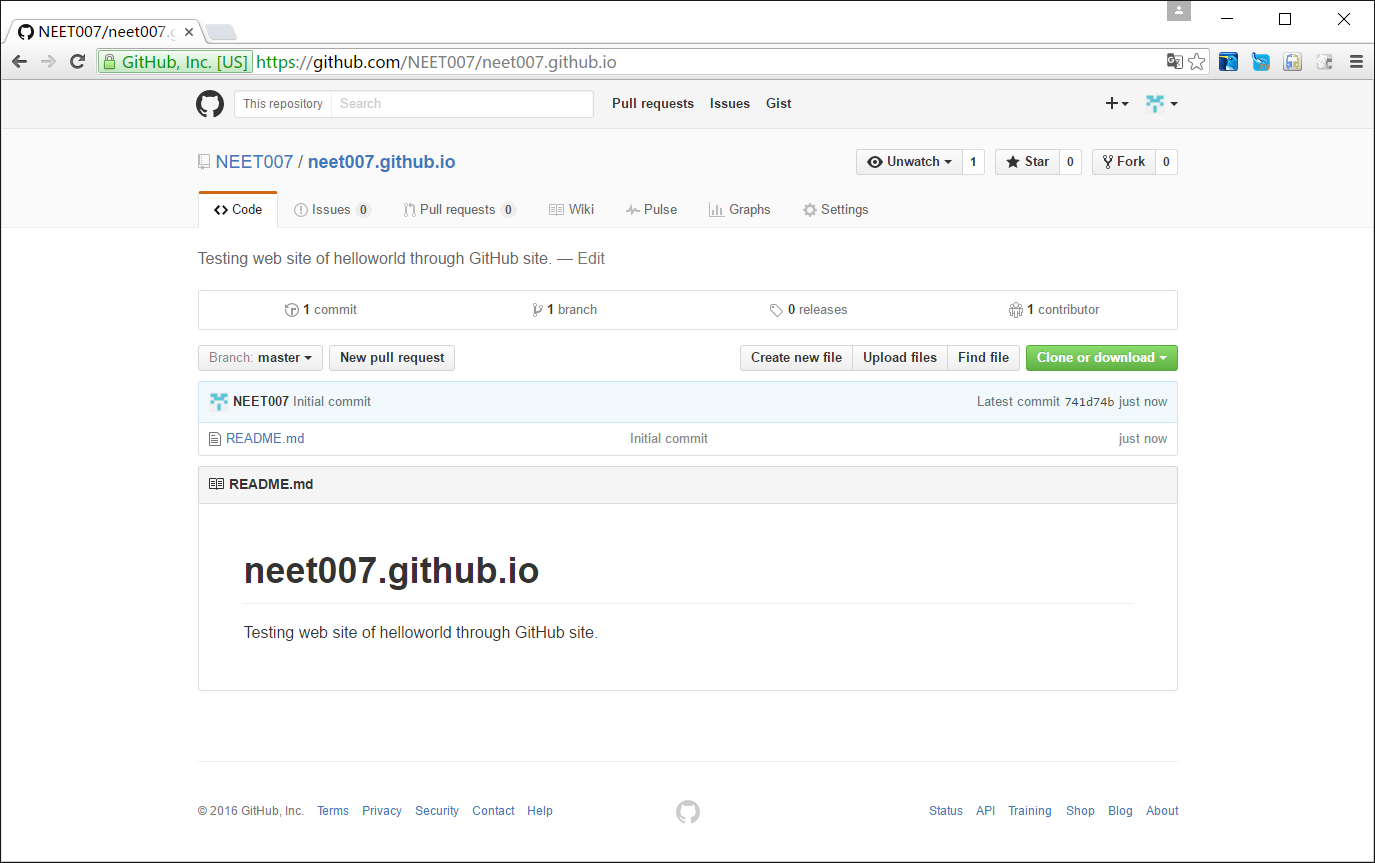1375x863 pixels.
Task: Fork the repository
Action: pyautogui.click(x=1124, y=162)
